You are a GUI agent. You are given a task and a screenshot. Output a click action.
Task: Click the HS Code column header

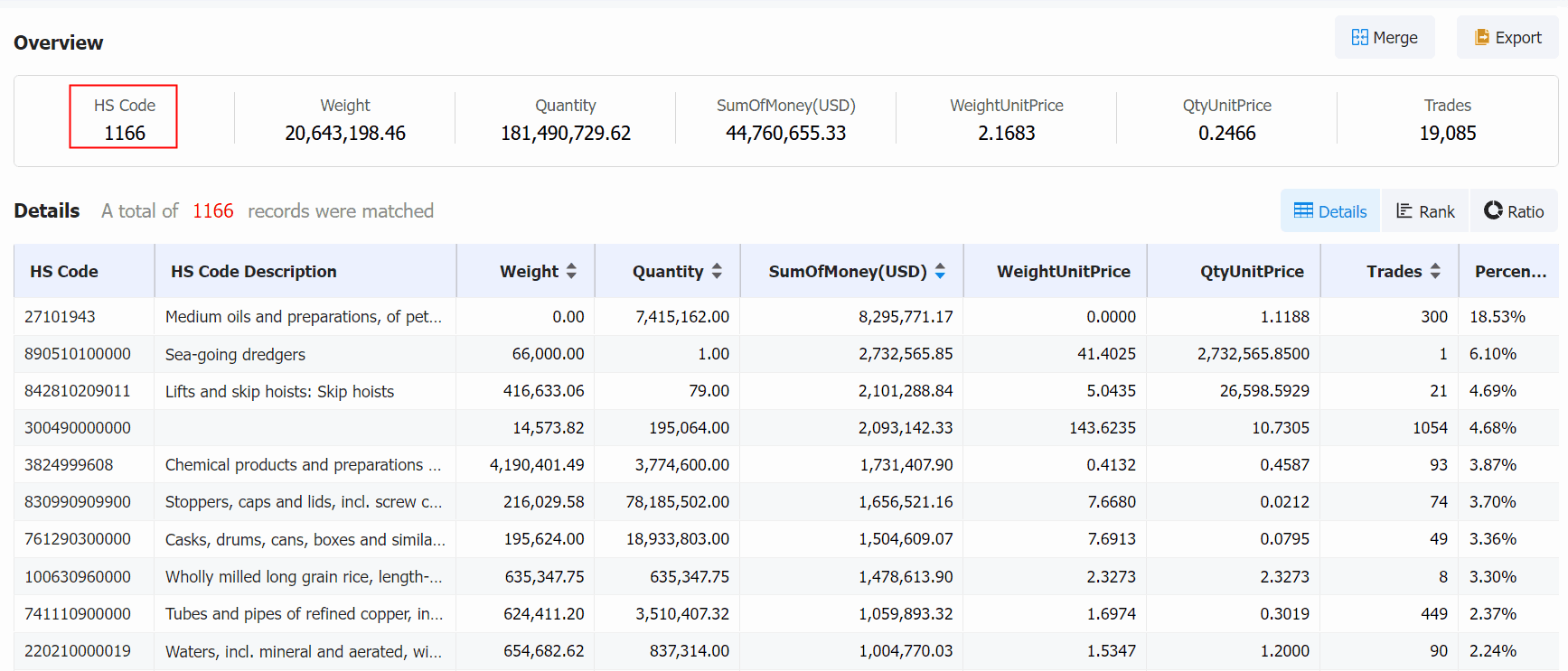[84, 271]
